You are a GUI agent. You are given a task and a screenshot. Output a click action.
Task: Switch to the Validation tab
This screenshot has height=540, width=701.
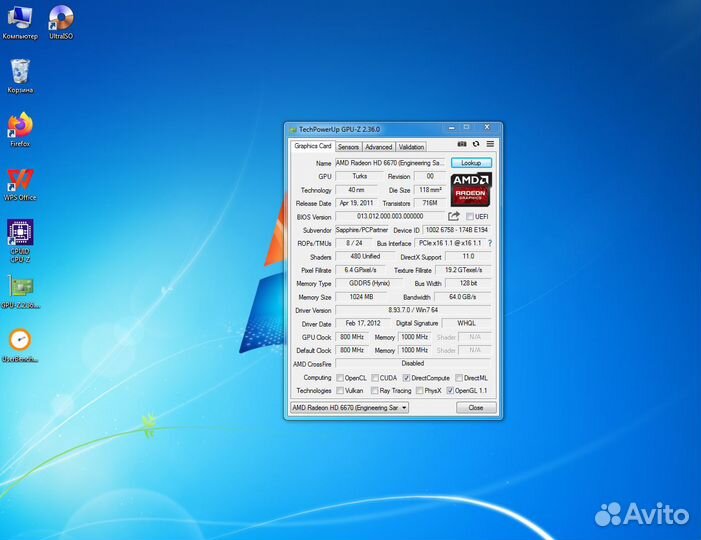click(x=411, y=147)
